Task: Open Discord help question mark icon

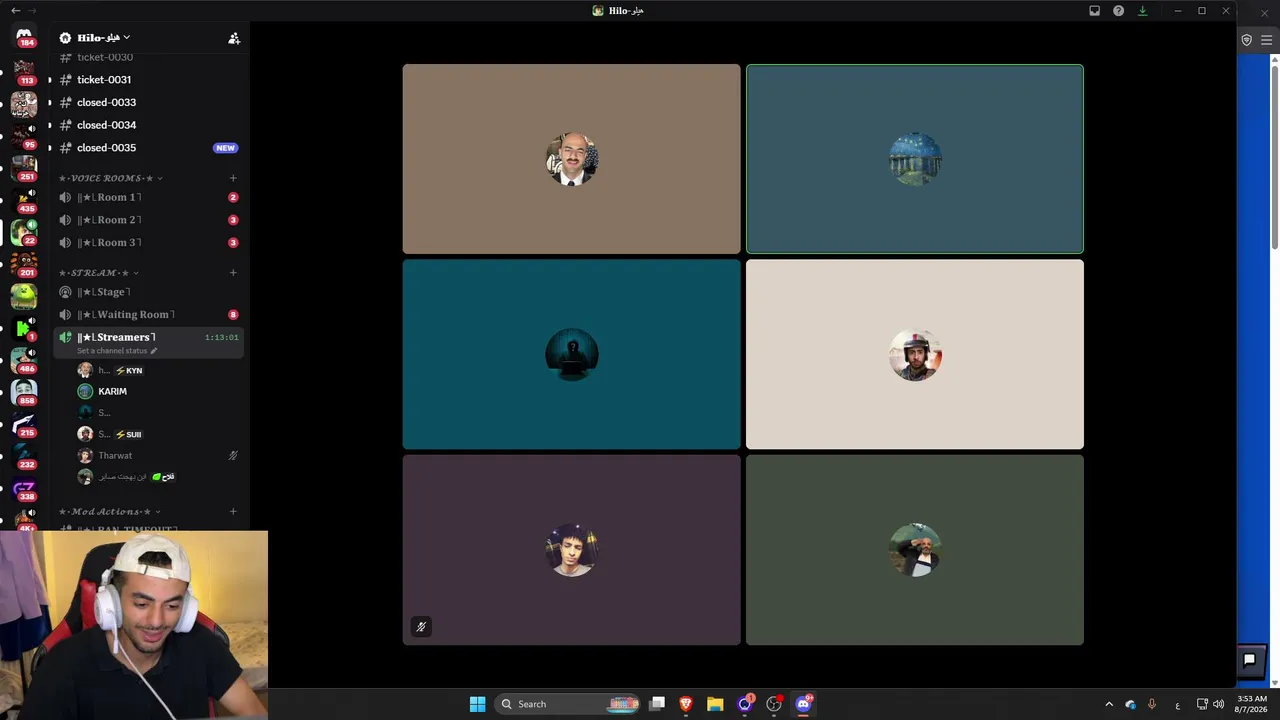Action: click(x=1118, y=11)
